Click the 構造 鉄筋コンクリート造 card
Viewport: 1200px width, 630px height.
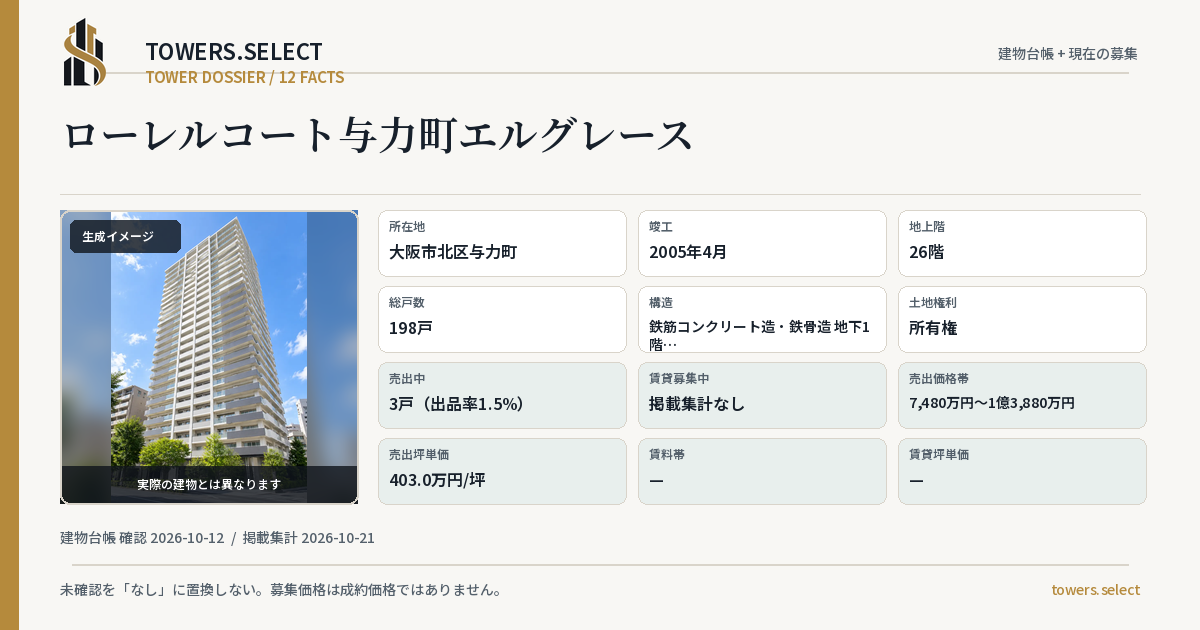(762, 319)
